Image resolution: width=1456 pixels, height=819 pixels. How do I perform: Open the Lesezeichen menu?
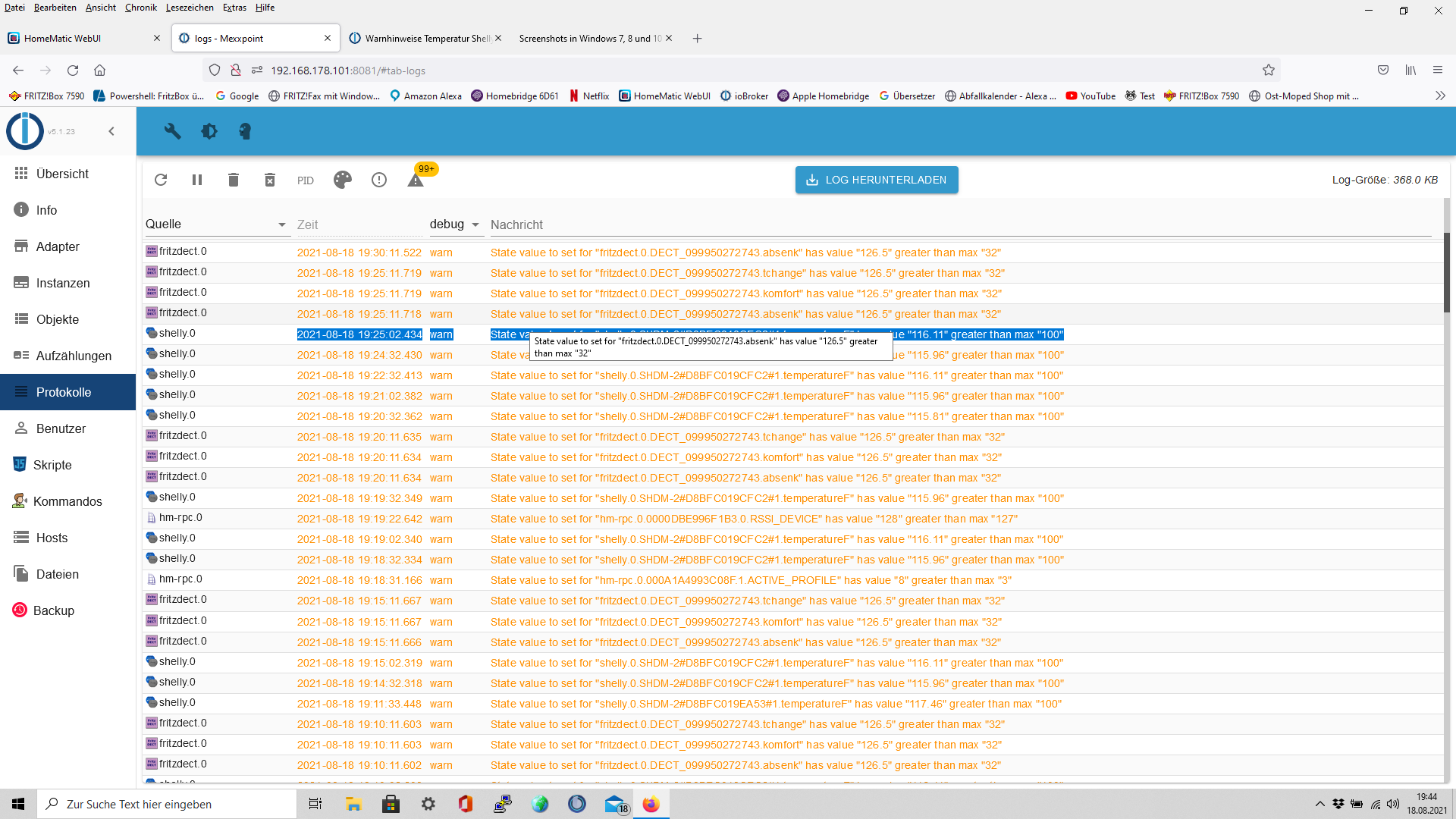tap(190, 8)
